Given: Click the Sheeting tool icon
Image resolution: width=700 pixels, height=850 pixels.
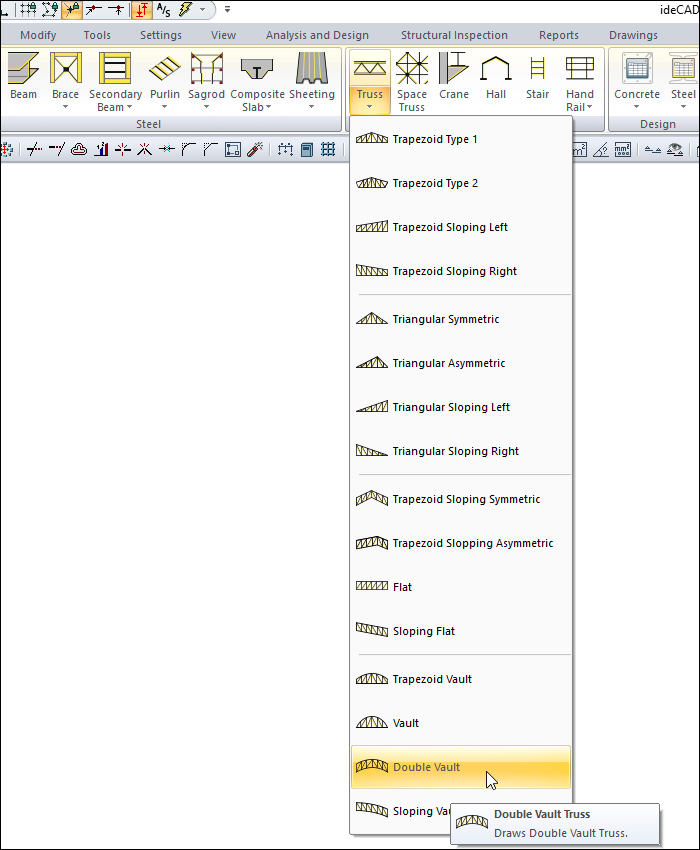Looking at the screenshot, I should coord(312,68).
